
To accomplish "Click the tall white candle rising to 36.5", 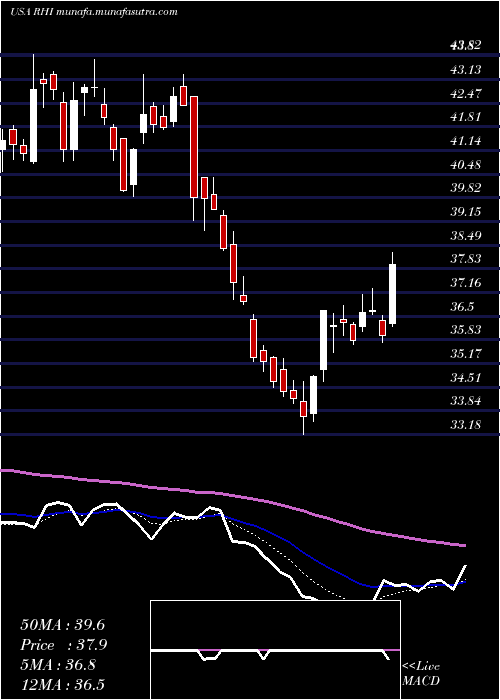I will click(x=323, y=340).
